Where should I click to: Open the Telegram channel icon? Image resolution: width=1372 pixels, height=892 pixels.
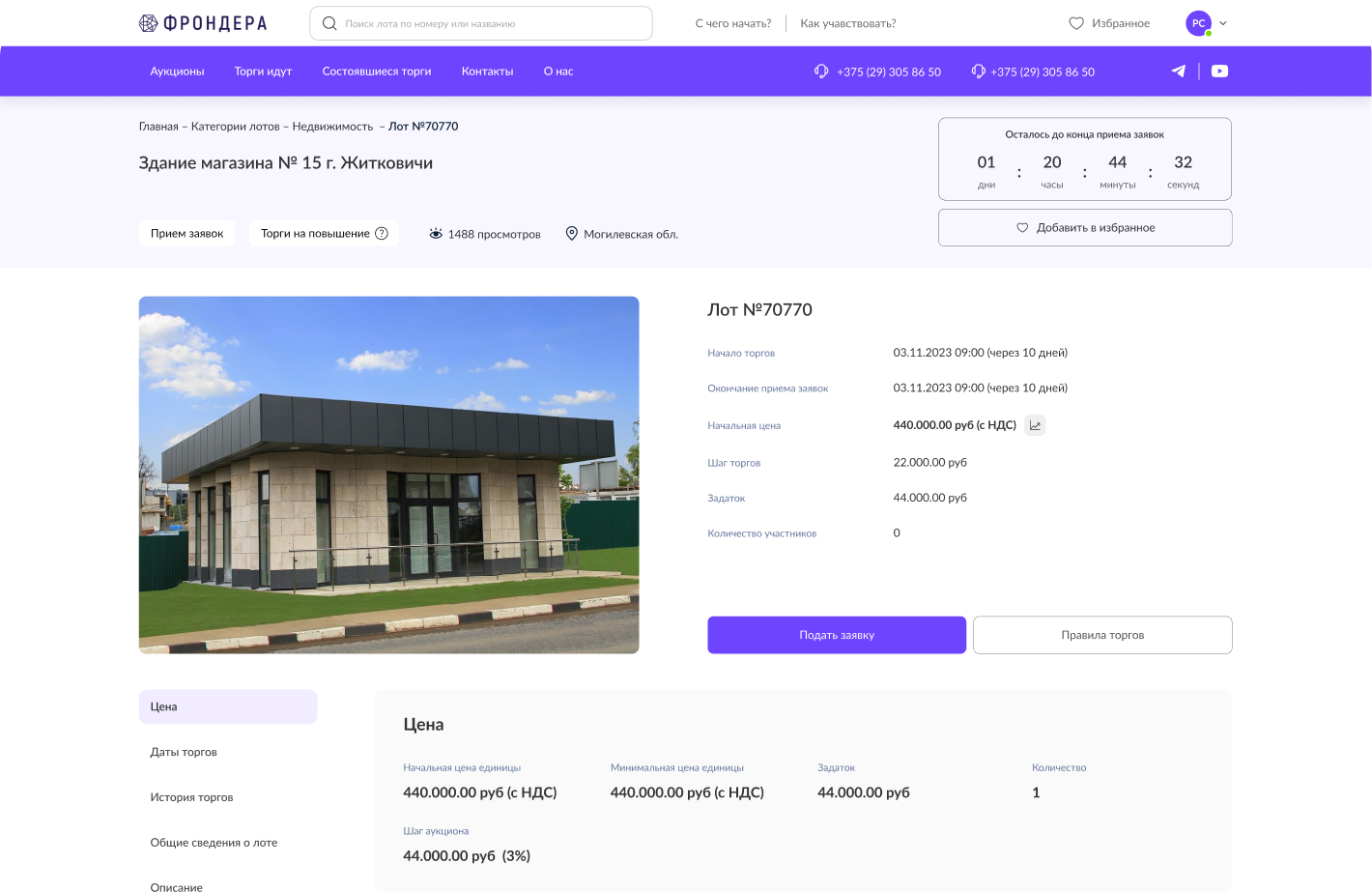pyautogui.click(x=1178, y=71)
